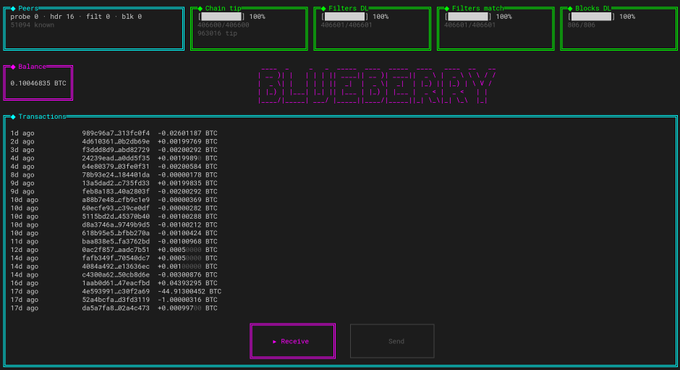Click the arrow marker inside the Receive button

[x=275, y=341]
